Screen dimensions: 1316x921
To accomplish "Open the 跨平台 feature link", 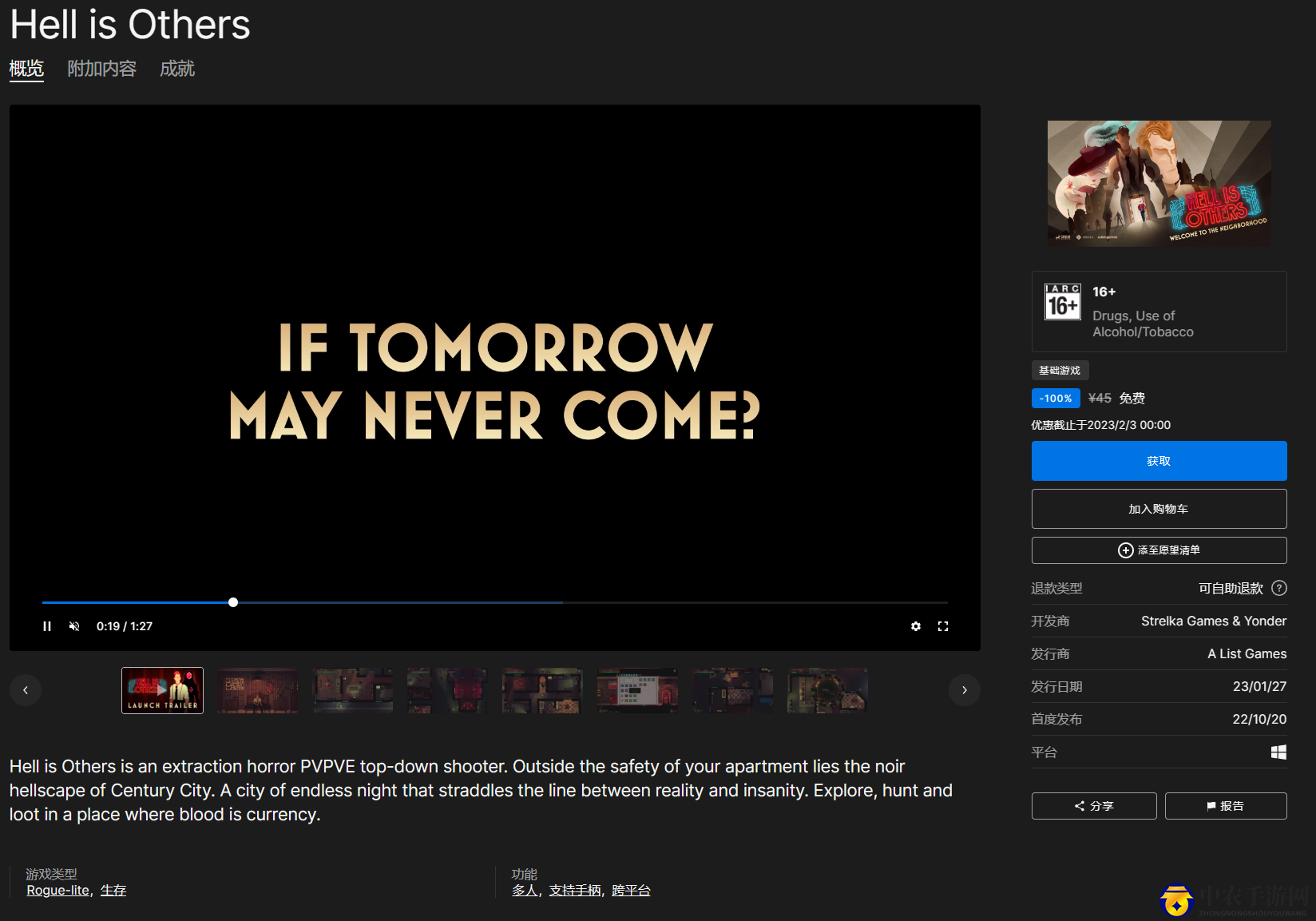I will pos(631,891).
